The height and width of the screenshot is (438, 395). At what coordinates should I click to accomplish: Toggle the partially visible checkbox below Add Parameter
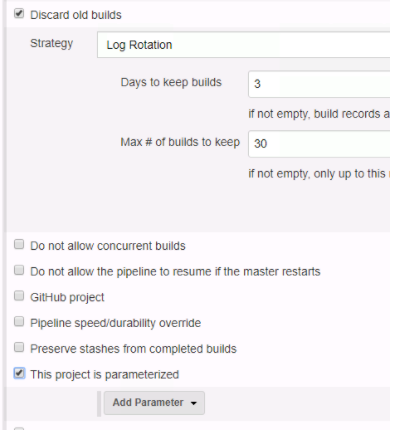[19, 429]
